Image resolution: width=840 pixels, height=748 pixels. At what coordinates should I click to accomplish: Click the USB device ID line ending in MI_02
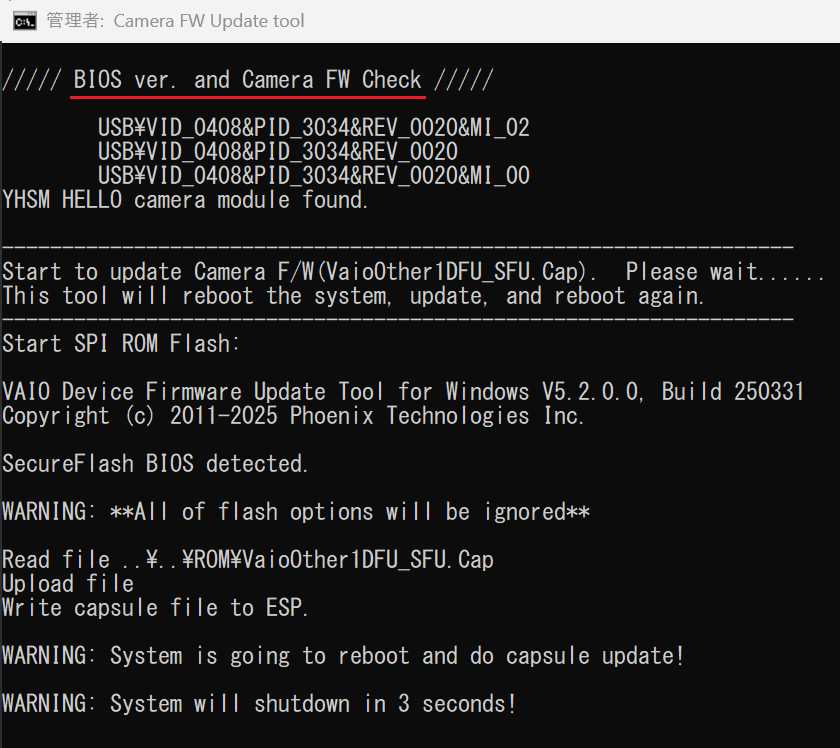[x=313, y=128]
